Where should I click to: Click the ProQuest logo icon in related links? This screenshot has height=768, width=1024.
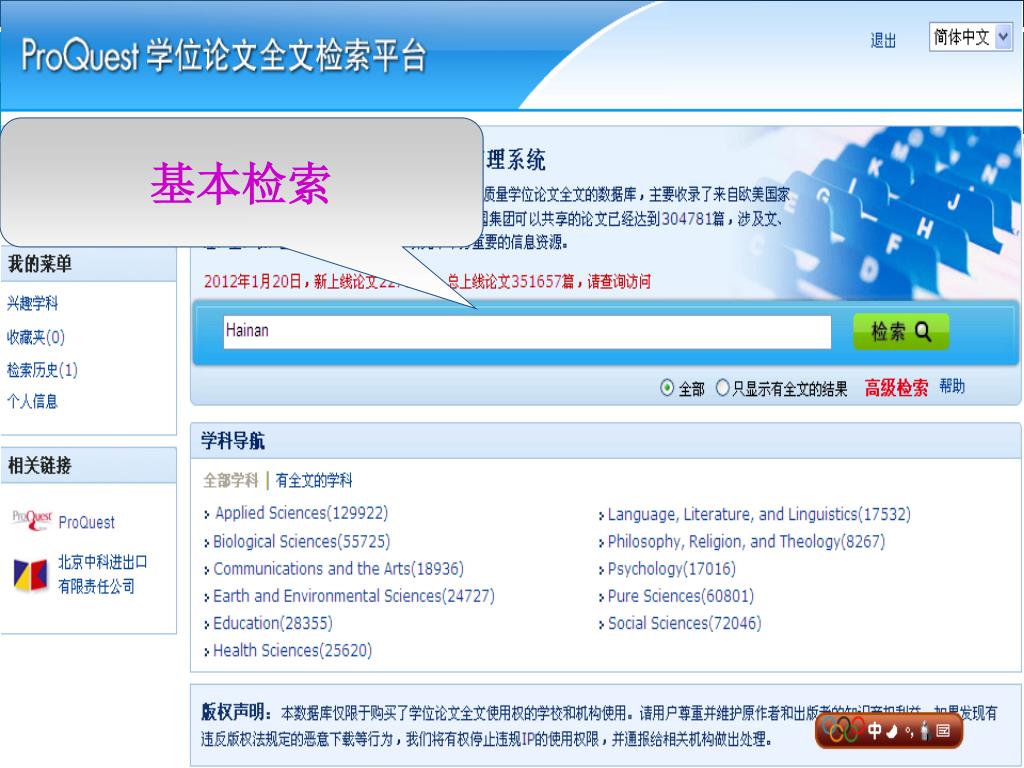(x=31, y=520)
